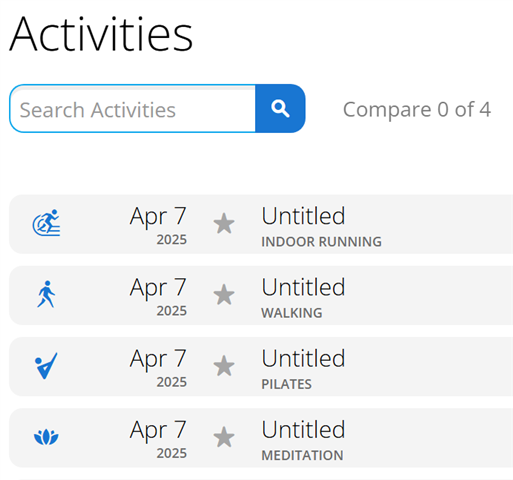Open the Untitled Meditation activity
The image size is (513, 480).
click(x=303, y=430)
